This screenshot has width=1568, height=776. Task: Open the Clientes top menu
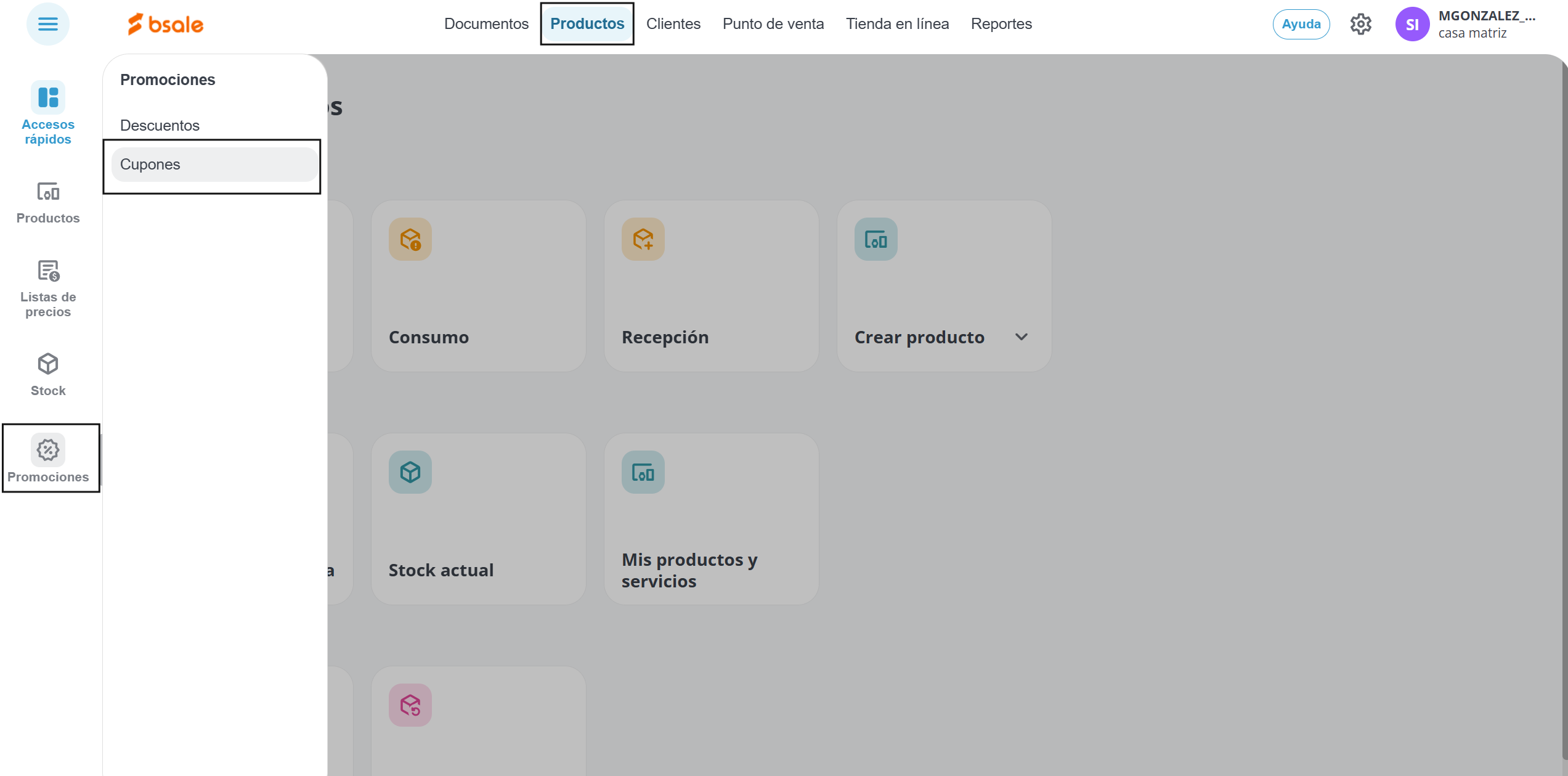[x=673, y=24]
